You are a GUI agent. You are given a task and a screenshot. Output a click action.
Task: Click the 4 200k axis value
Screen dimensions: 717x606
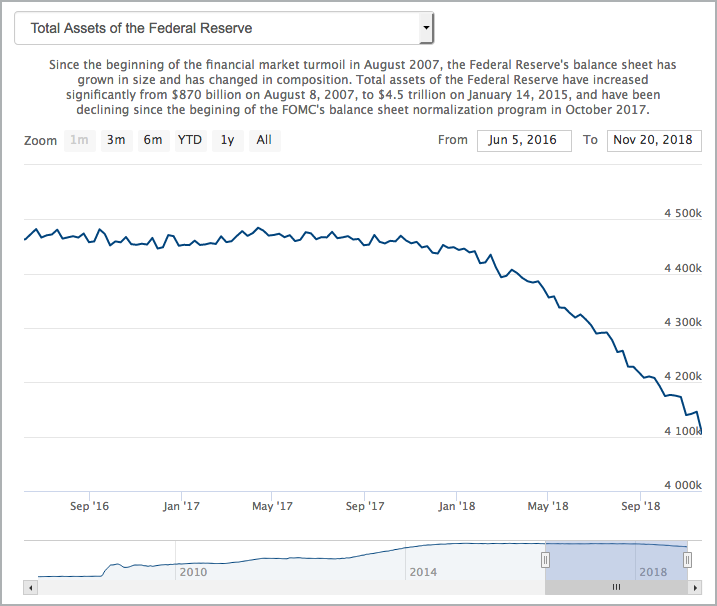coord(683,376)
